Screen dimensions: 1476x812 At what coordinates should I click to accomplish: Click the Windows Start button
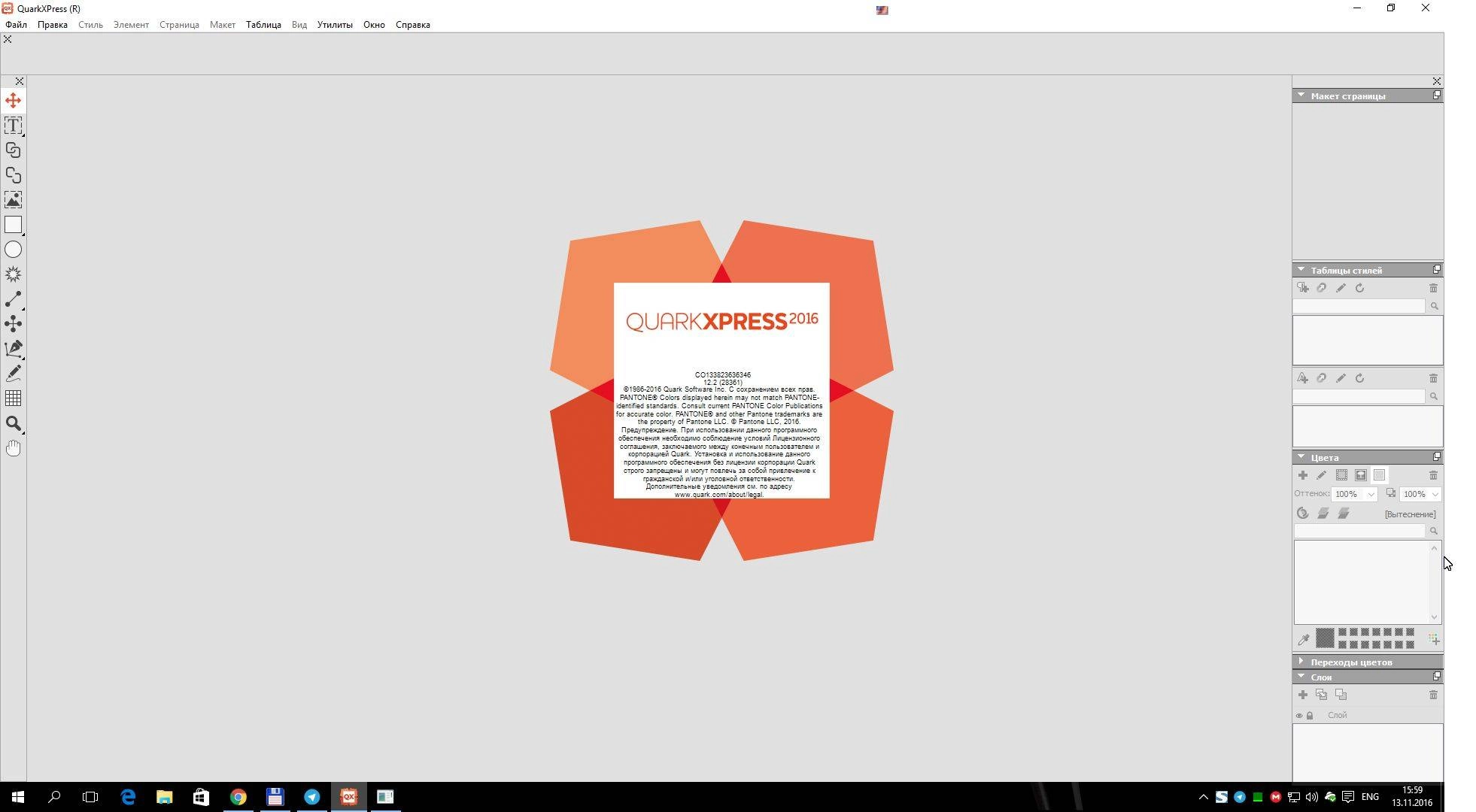coord(18,797)
